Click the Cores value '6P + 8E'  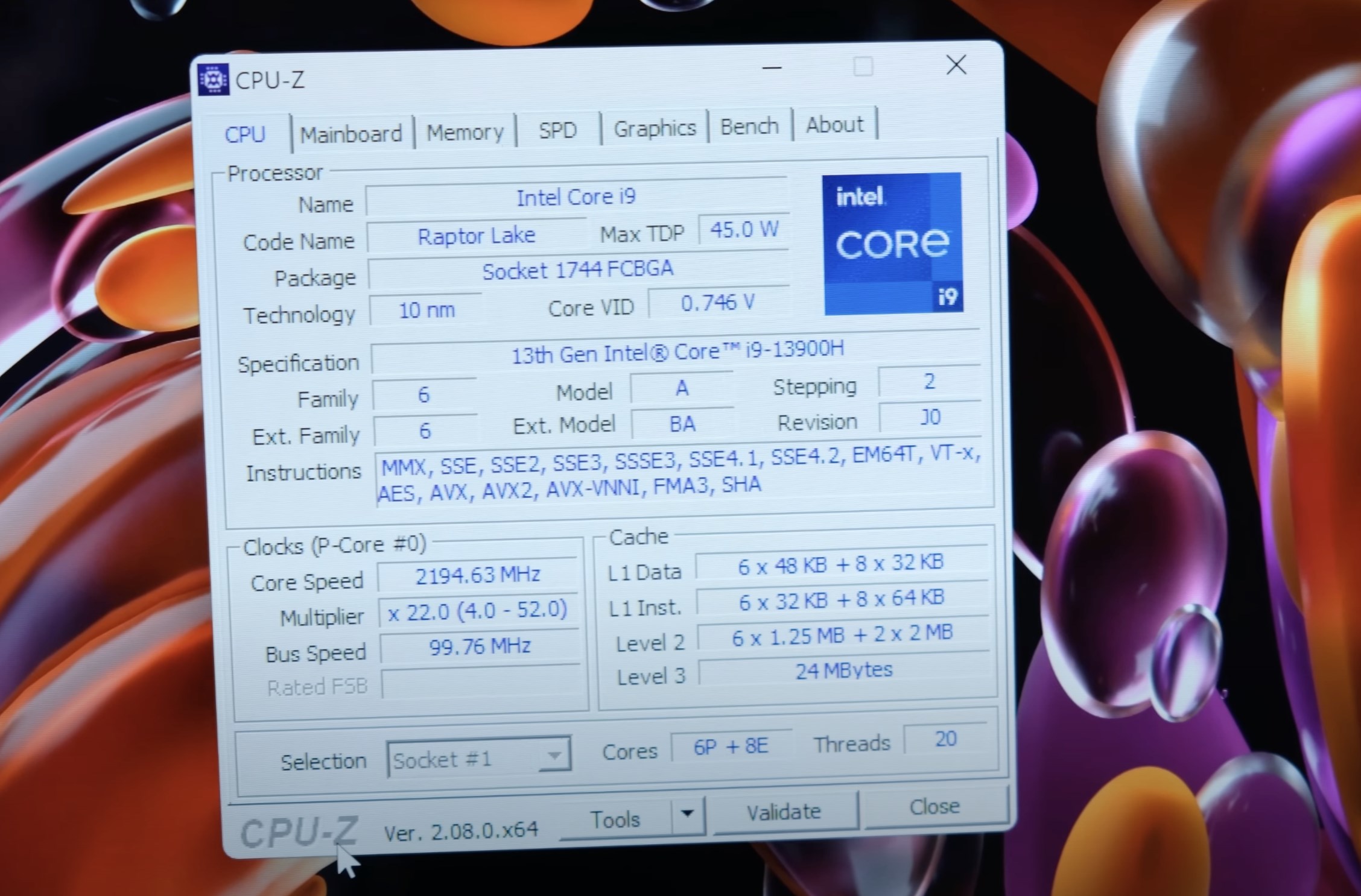click(x=731, y=746)
